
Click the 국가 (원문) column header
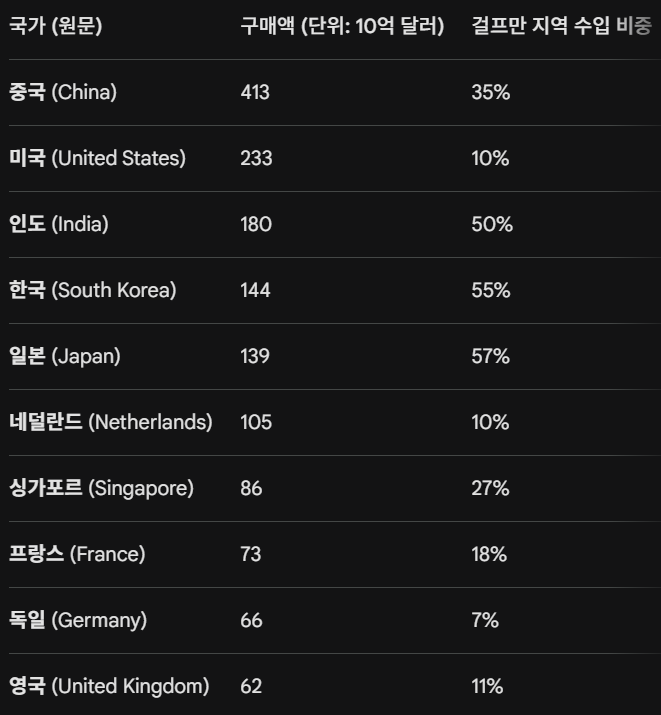coord(56,26)
